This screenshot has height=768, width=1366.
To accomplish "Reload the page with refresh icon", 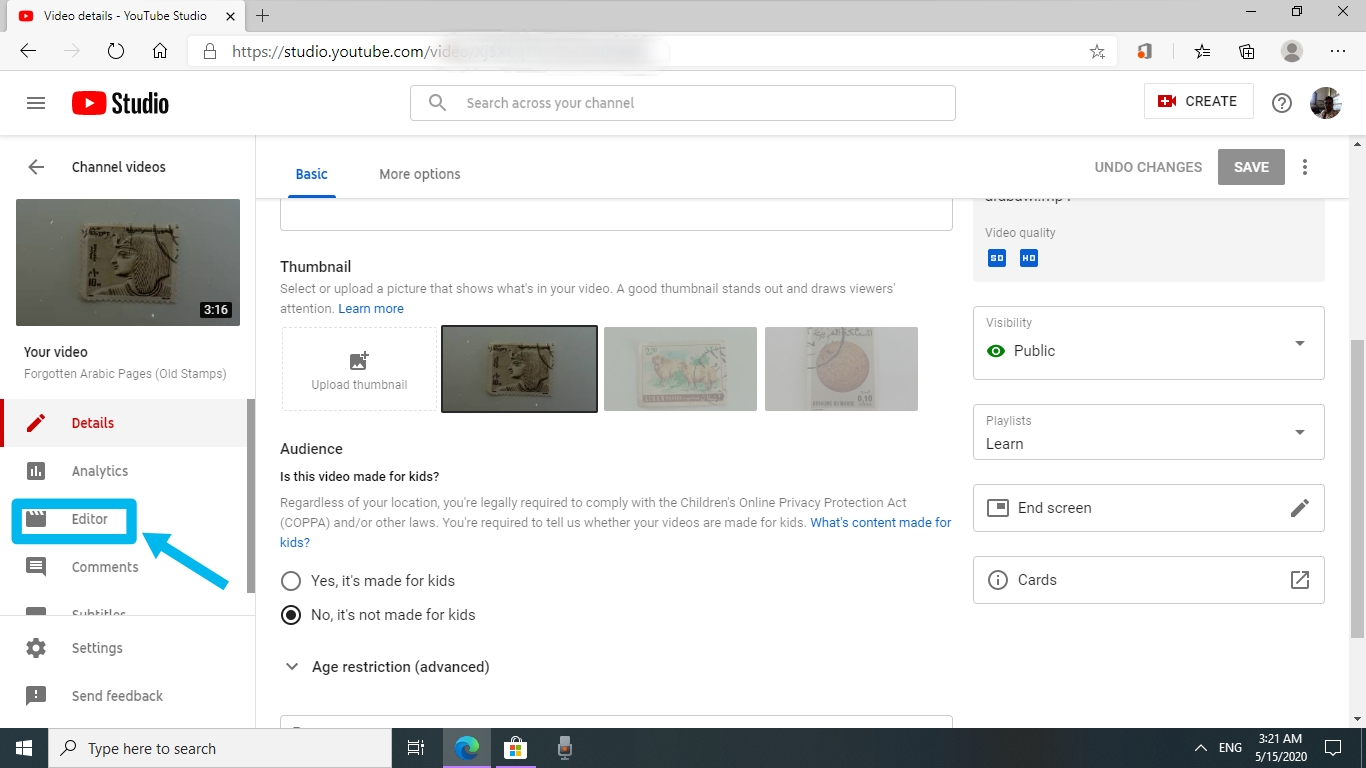I will tap(116, 51).
